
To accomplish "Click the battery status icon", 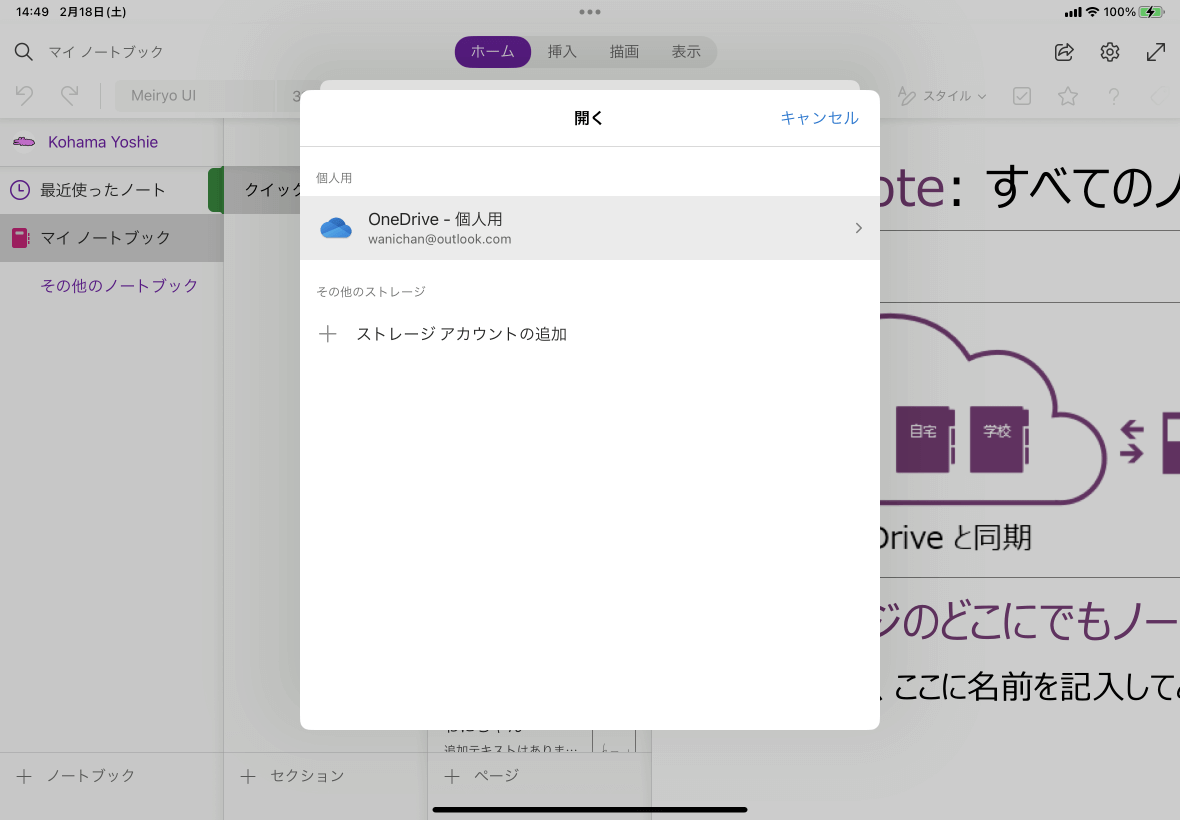I will tap(1151, 12).
